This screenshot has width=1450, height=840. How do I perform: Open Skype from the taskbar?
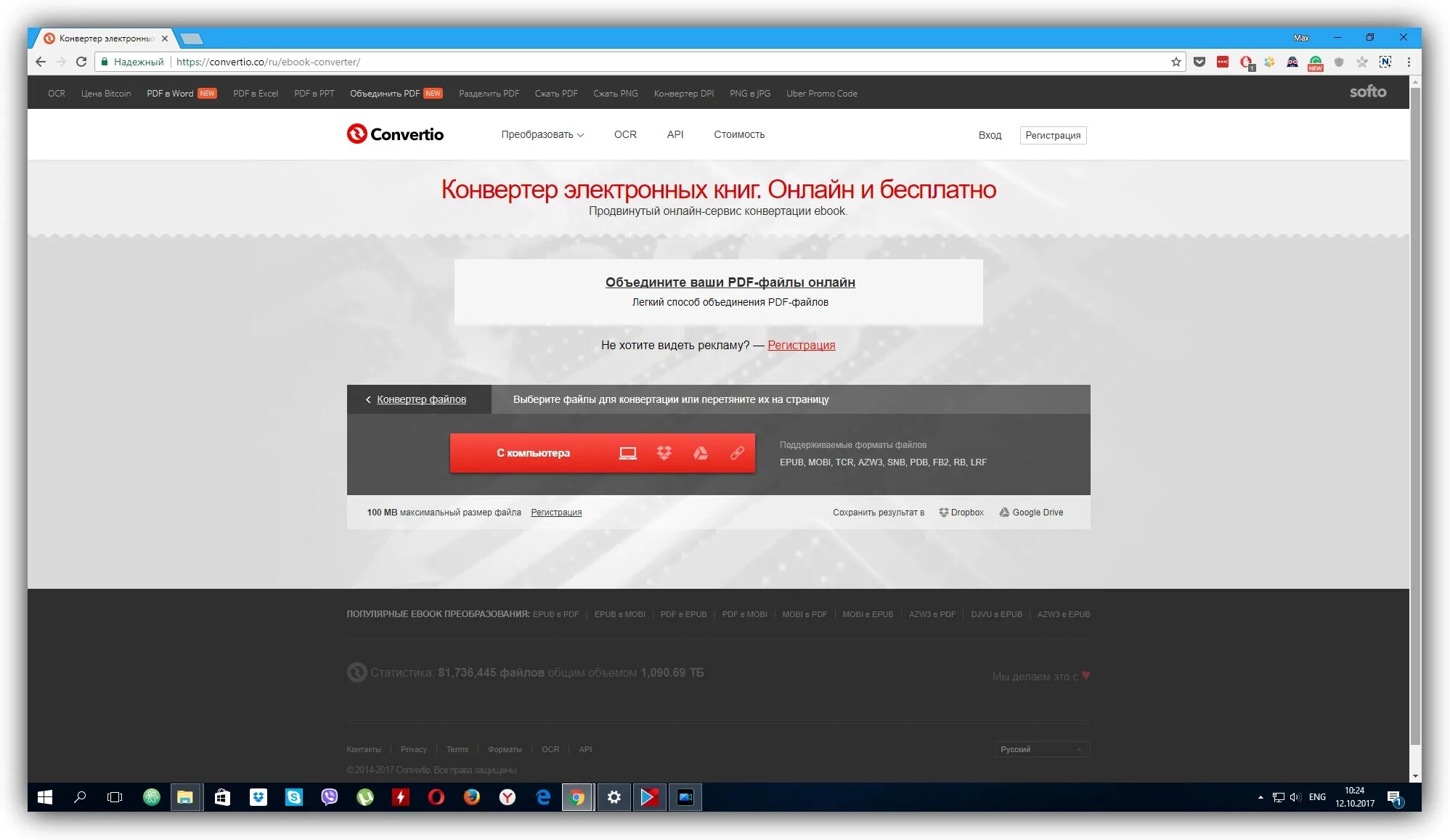(293, 797)
